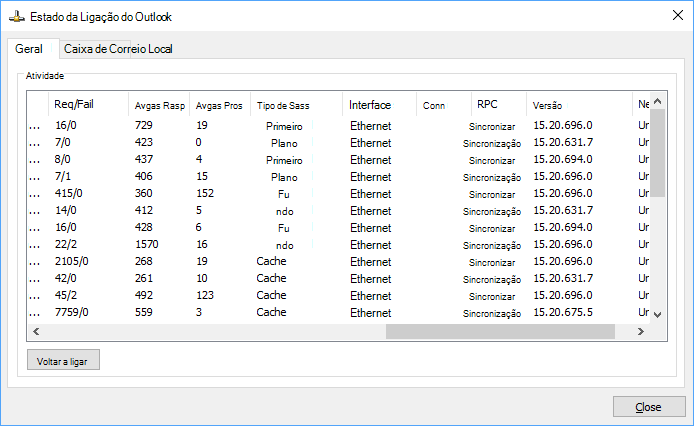Image resolution: width=694 pixels, height=426 pixels.
Task: Click the Avgas Rasp value 360
Action: [x=144, y=194]
